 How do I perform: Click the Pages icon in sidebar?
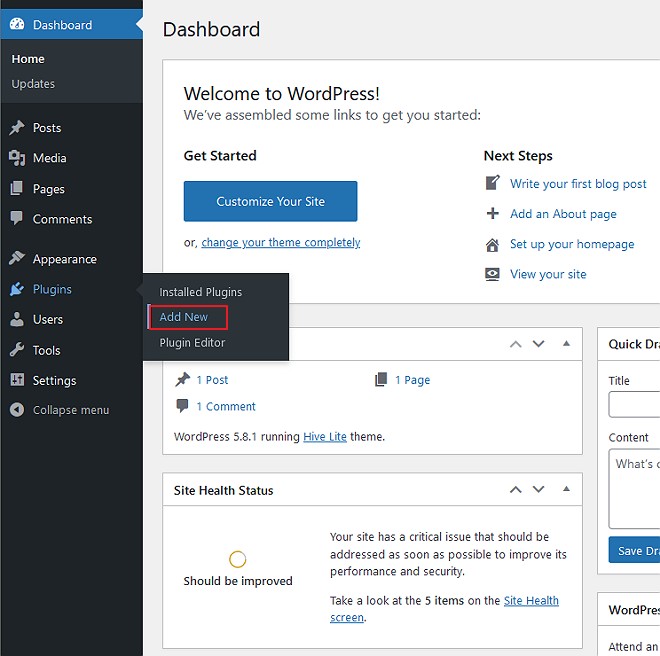[x=16, y=188]
